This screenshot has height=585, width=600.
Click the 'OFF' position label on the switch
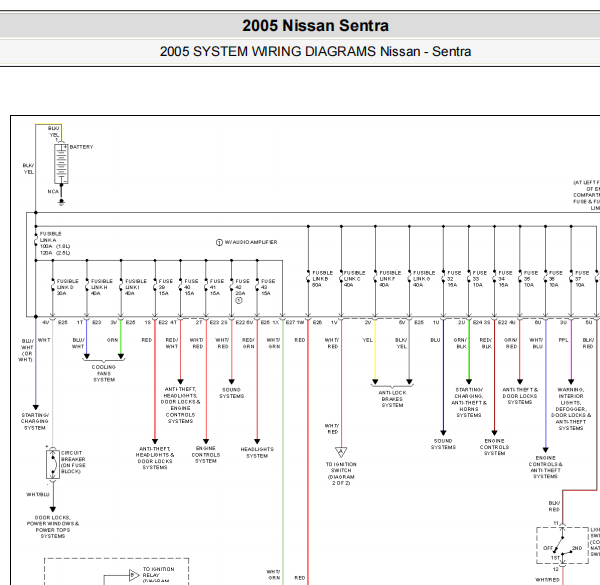pyautogui.click(x=548, y=548)
